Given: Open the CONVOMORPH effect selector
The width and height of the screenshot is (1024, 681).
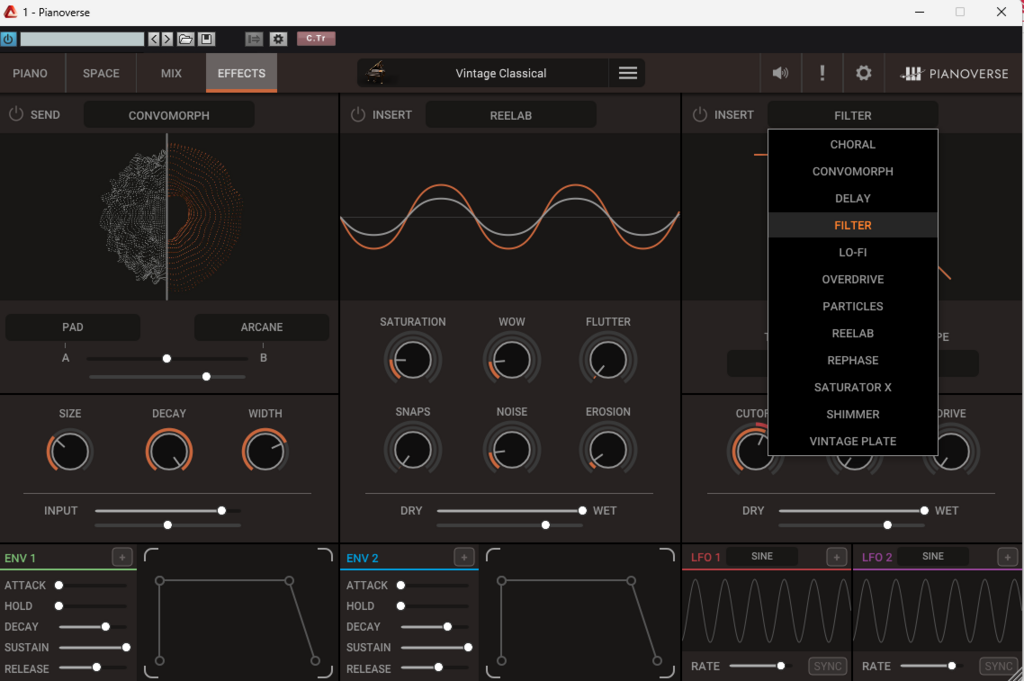Looking at the screenshot, I should [x=169, y=115].
